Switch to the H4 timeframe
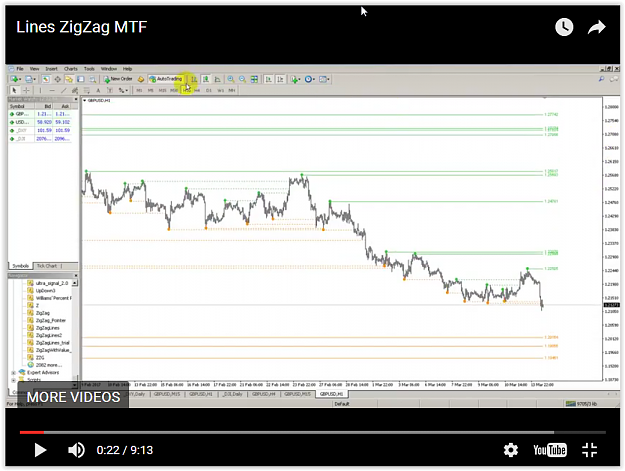Image resolution: width=625 pixels, height=471 pixels. pyautogui.click(x=197, y=90)
